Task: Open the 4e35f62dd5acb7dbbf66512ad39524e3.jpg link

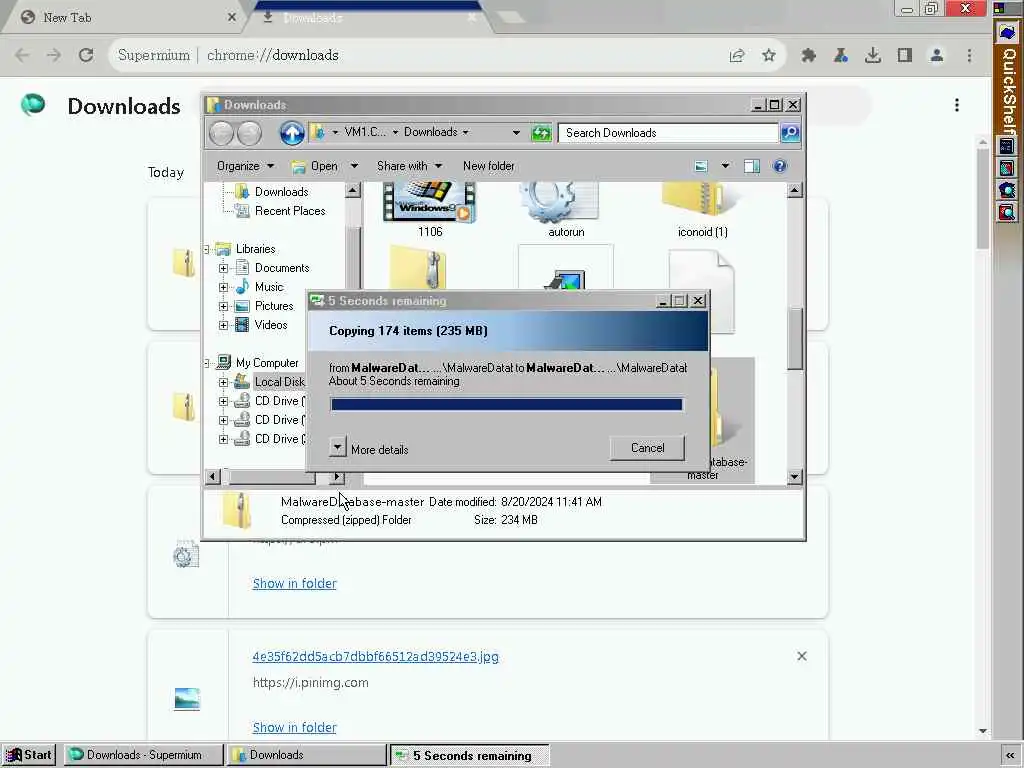Action: [x=376, y=656]
